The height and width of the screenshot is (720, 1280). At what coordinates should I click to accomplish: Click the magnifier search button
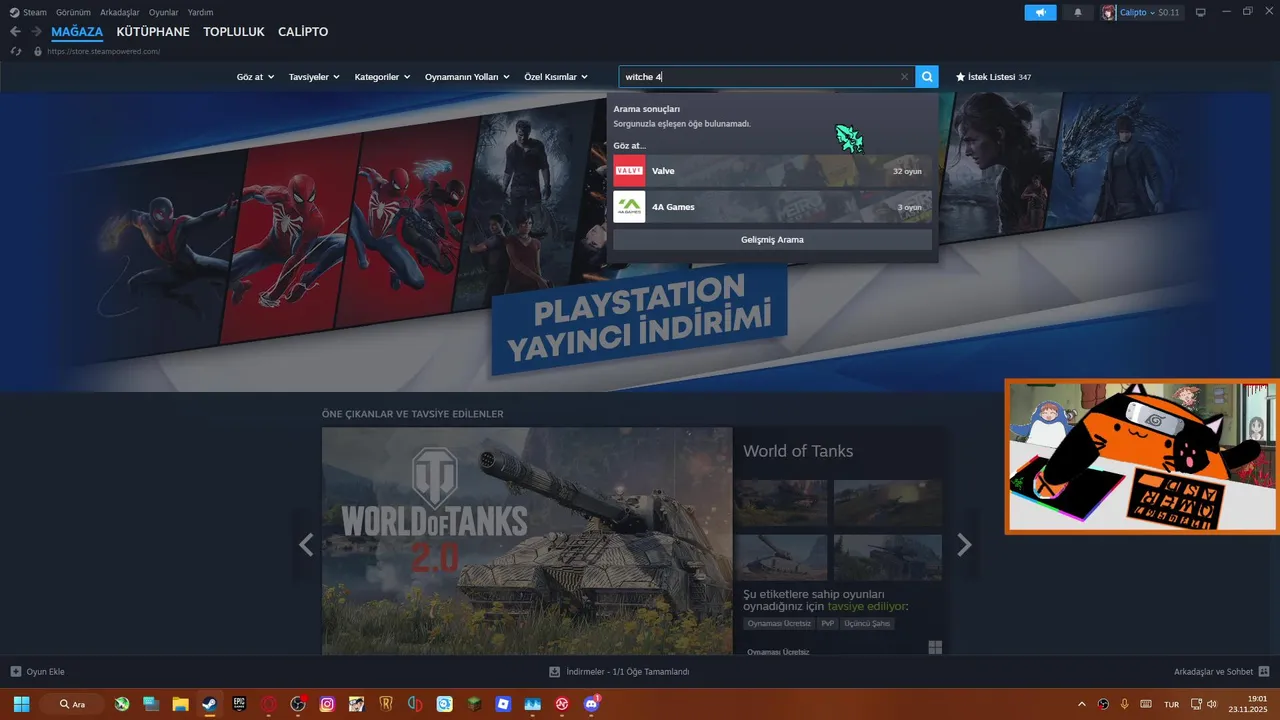pos(927,76)
